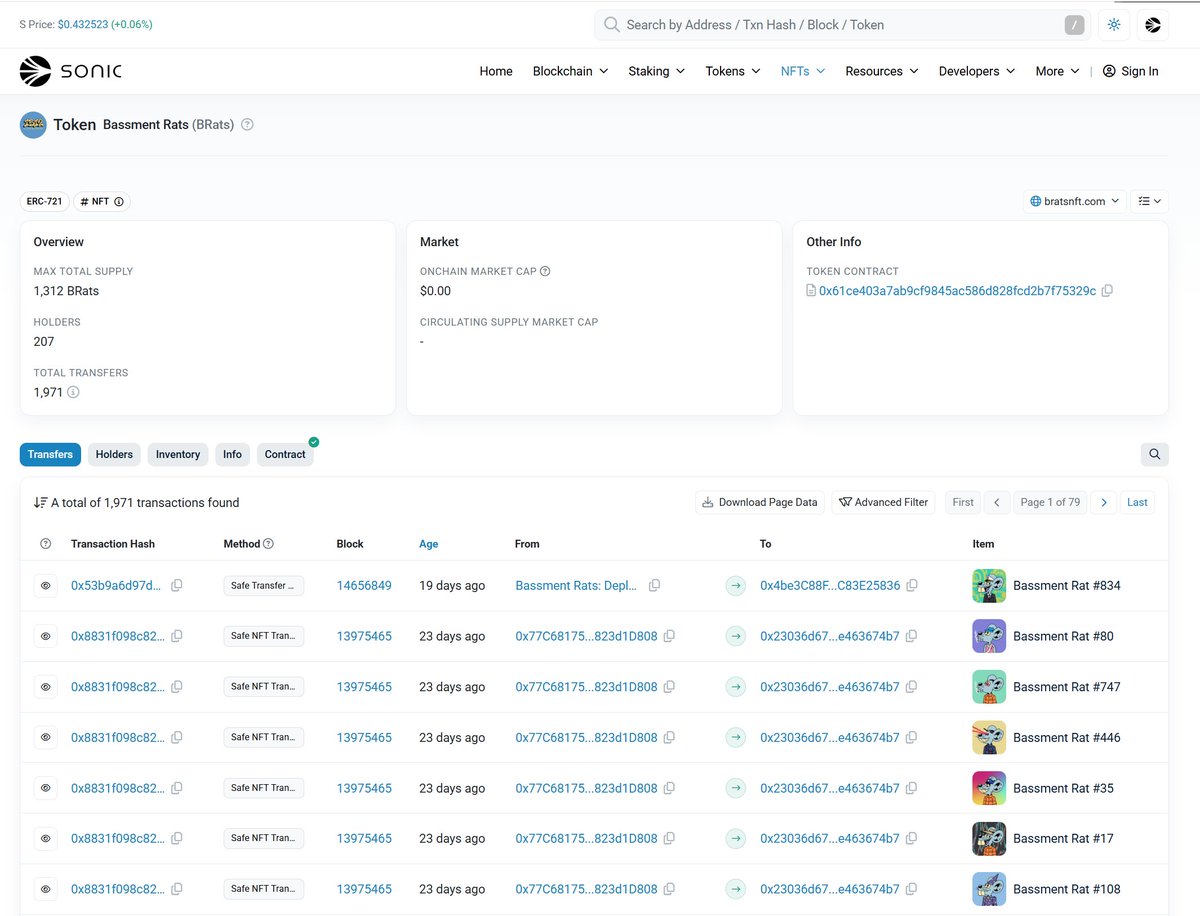Click the ERC-721 badge
Image resolution: width=1200 pixels, height=916 pixels.
[x=44, y=202]
